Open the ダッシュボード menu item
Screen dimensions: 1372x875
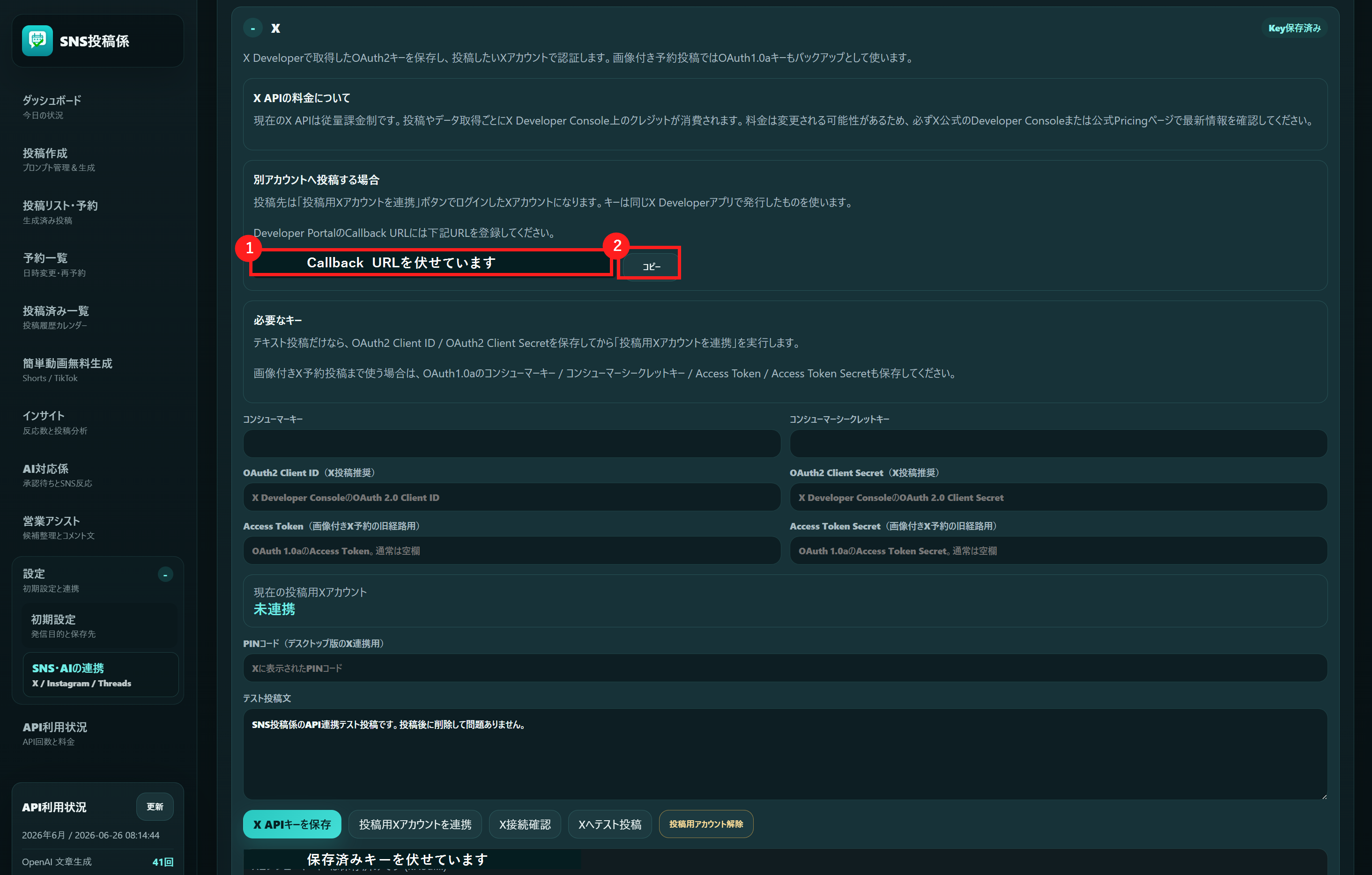97,106
